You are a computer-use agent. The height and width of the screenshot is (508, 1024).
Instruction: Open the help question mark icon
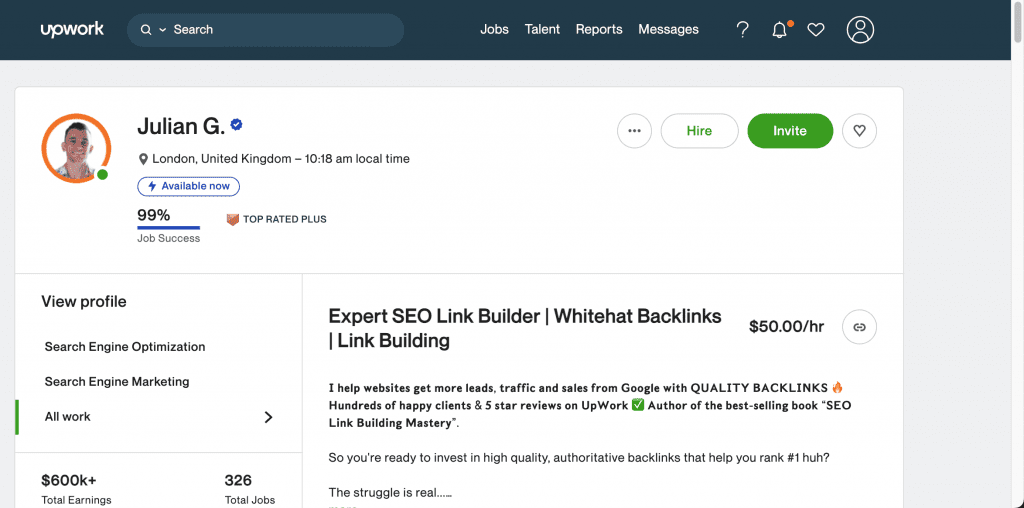(x=742, y=29)
